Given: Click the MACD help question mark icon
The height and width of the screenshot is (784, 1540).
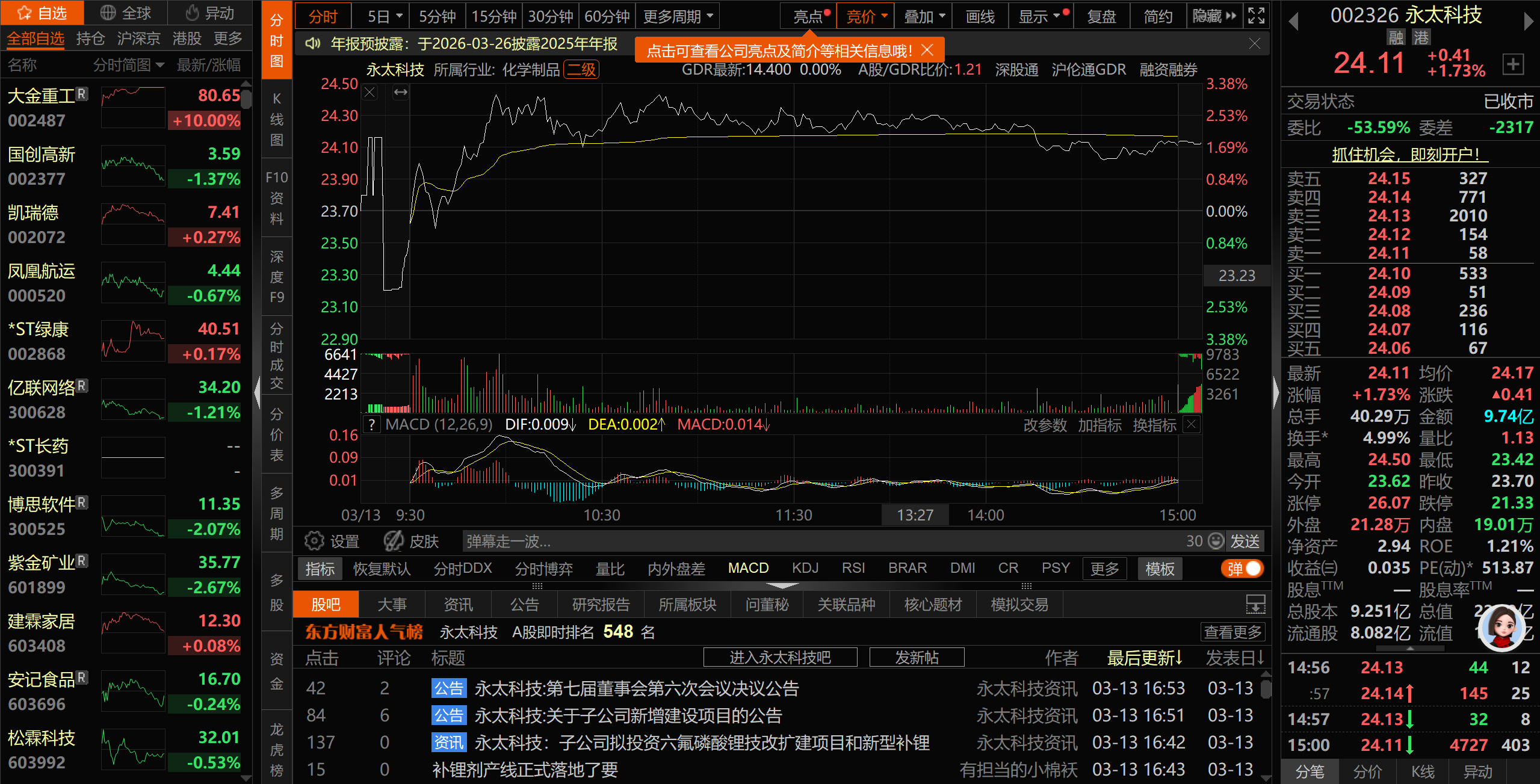Looking at the screenshot, I should pyautogui.click(x=372, y=425).
